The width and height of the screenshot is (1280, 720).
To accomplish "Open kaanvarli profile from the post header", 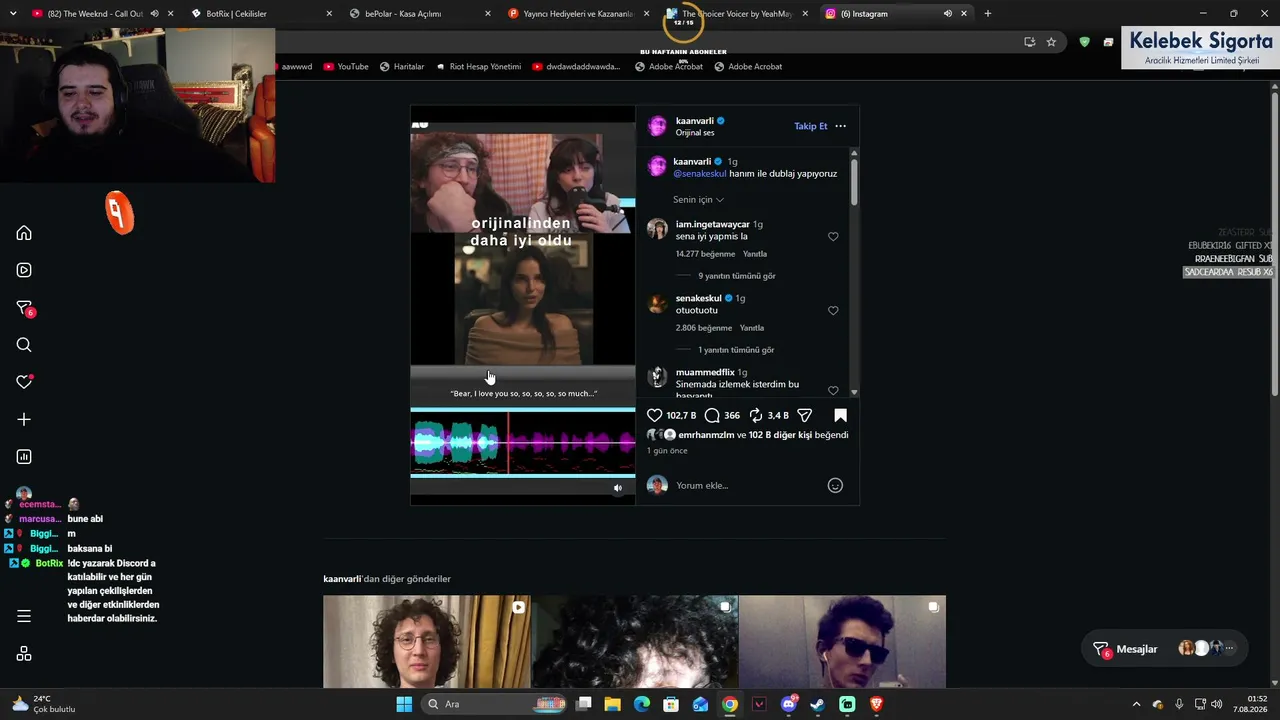I will click(694, 121).
